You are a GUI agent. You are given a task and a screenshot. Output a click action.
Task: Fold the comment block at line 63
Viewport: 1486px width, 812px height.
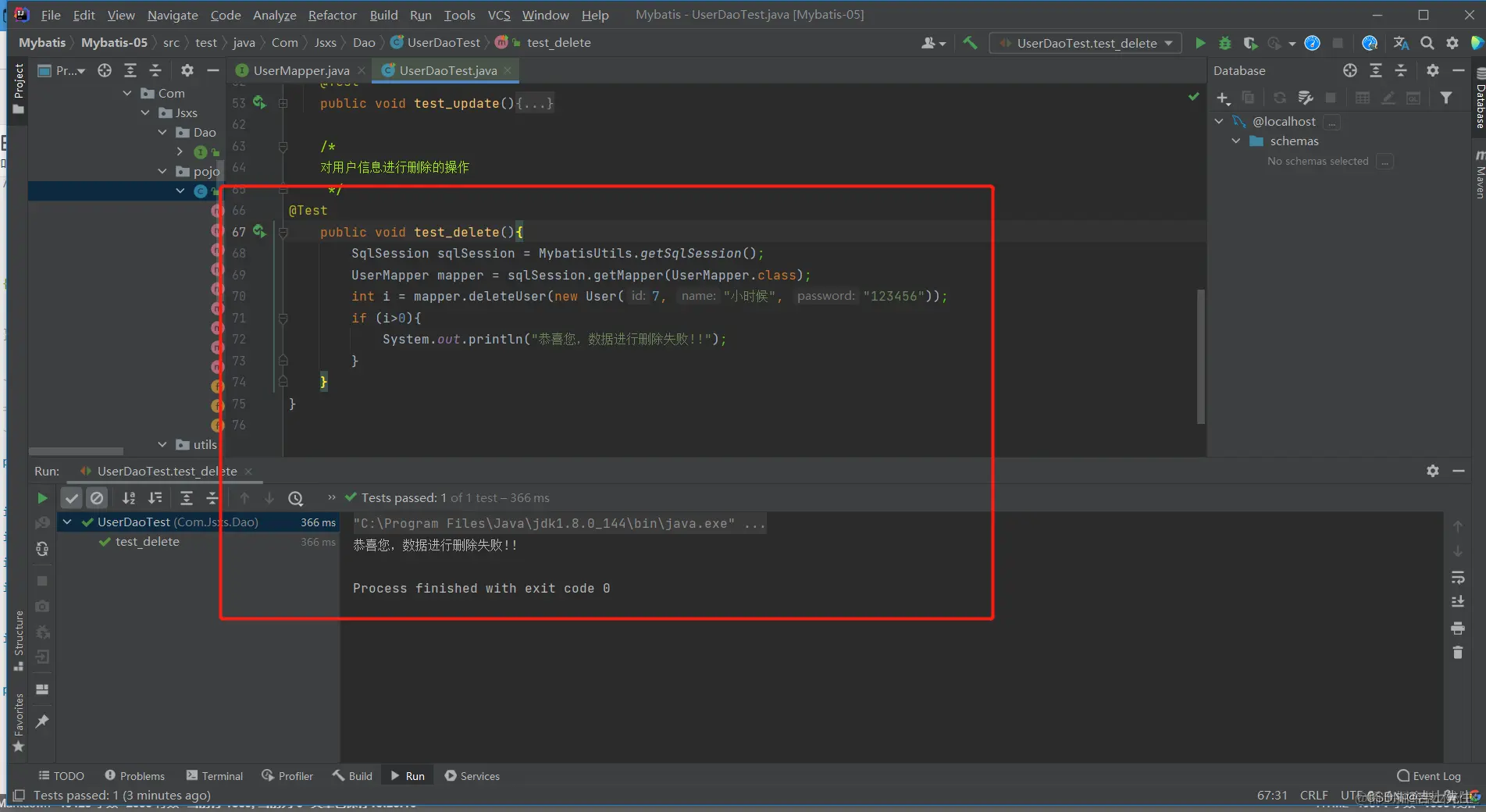[x=283, y=146]
